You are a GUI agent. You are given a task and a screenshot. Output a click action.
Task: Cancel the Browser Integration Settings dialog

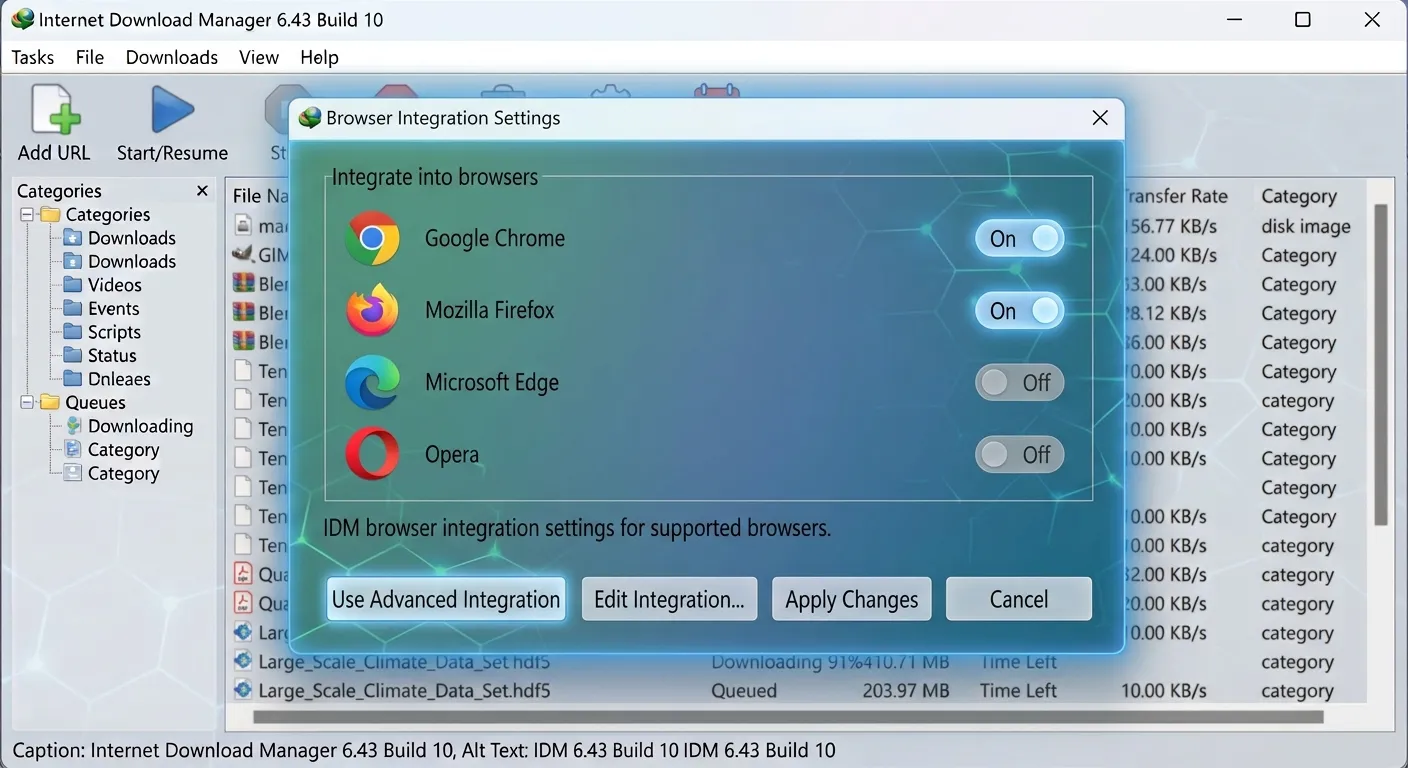click(1019, 599)
